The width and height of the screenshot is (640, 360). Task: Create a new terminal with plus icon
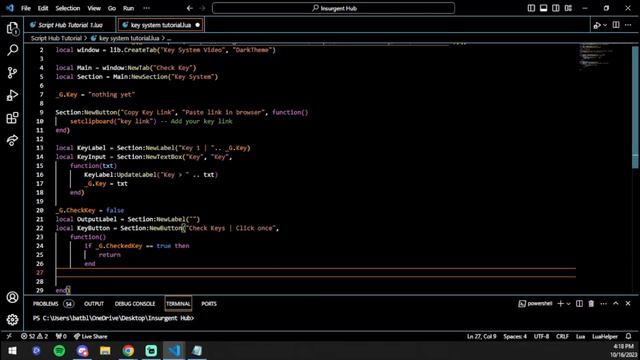point(560,304)
